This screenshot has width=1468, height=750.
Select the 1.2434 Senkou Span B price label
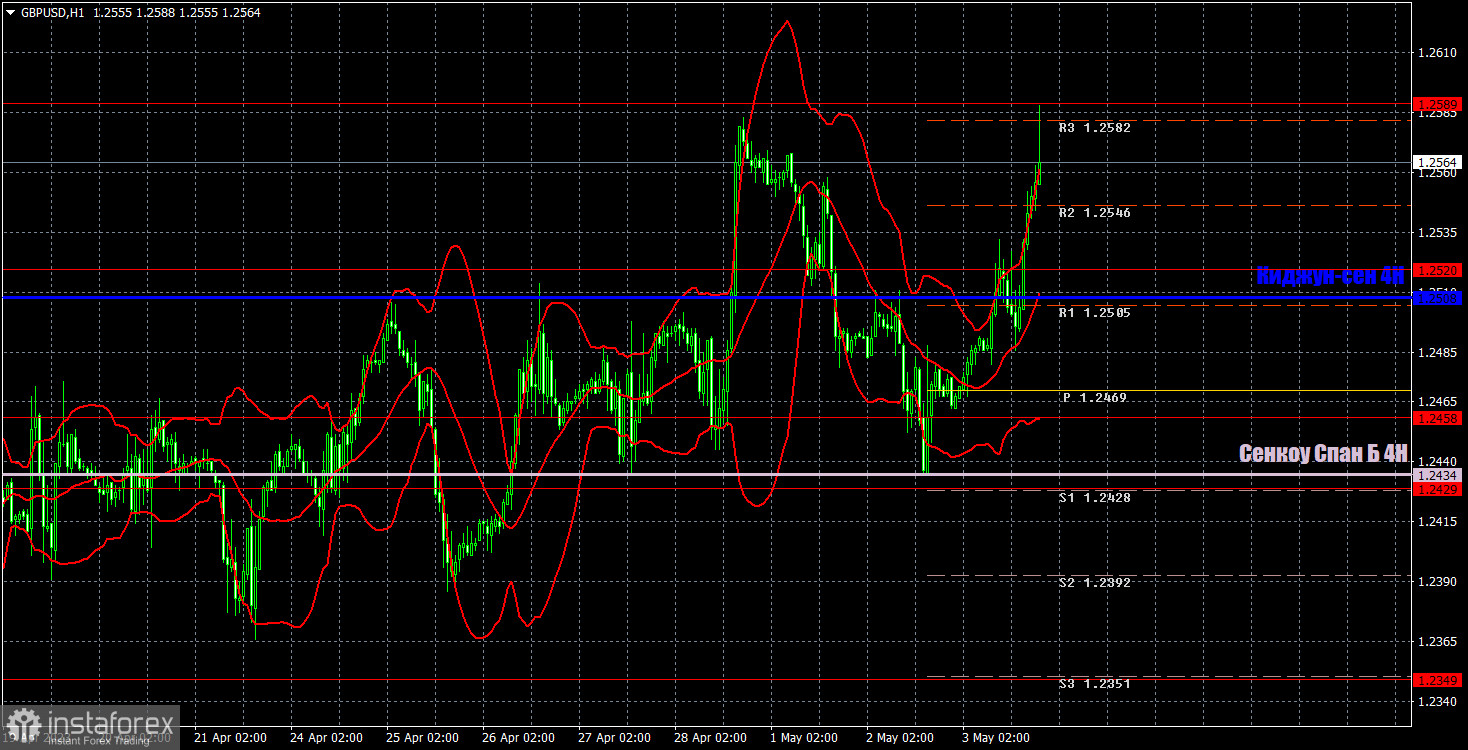point(1438,475)
